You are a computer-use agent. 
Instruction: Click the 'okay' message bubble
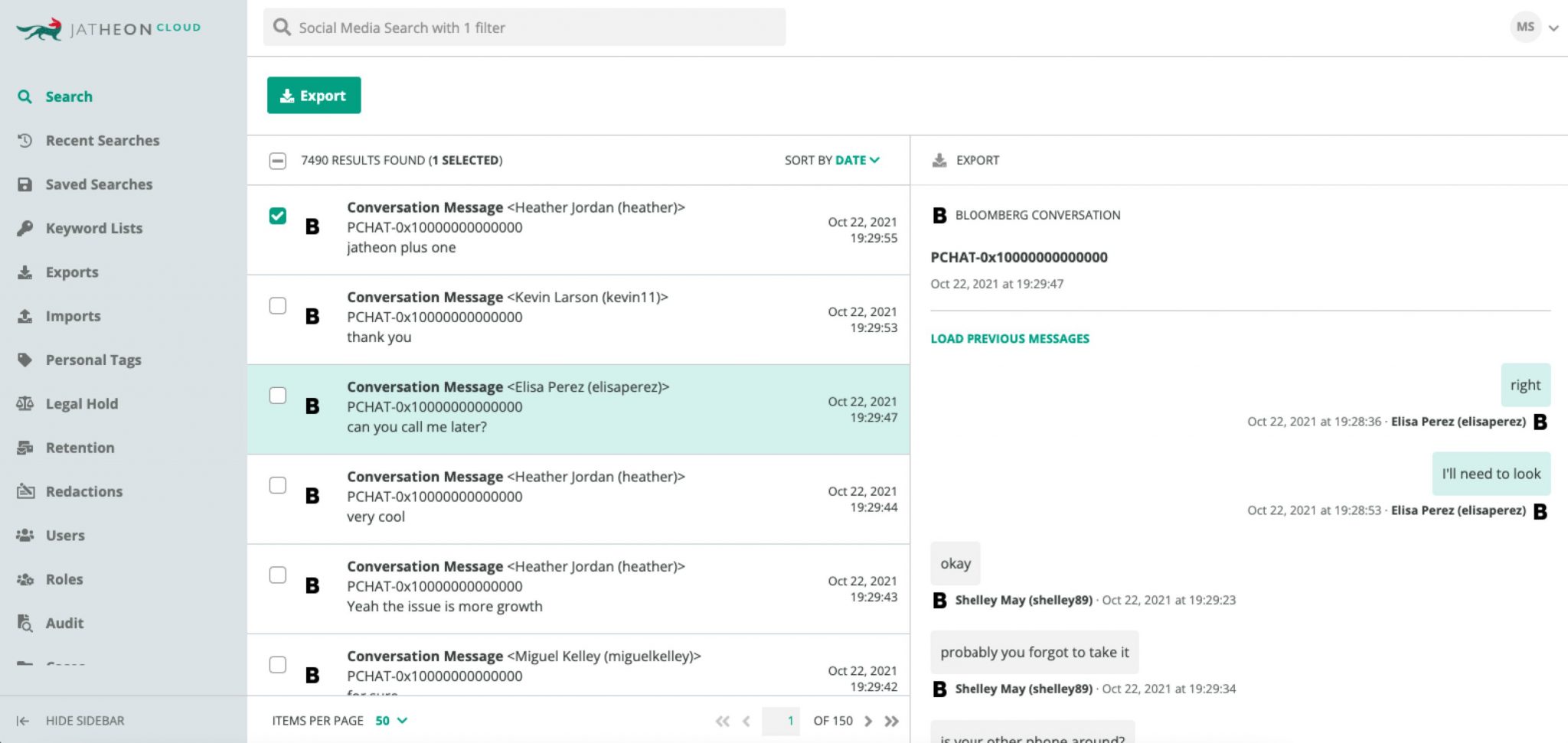click(x=955, y=563)
